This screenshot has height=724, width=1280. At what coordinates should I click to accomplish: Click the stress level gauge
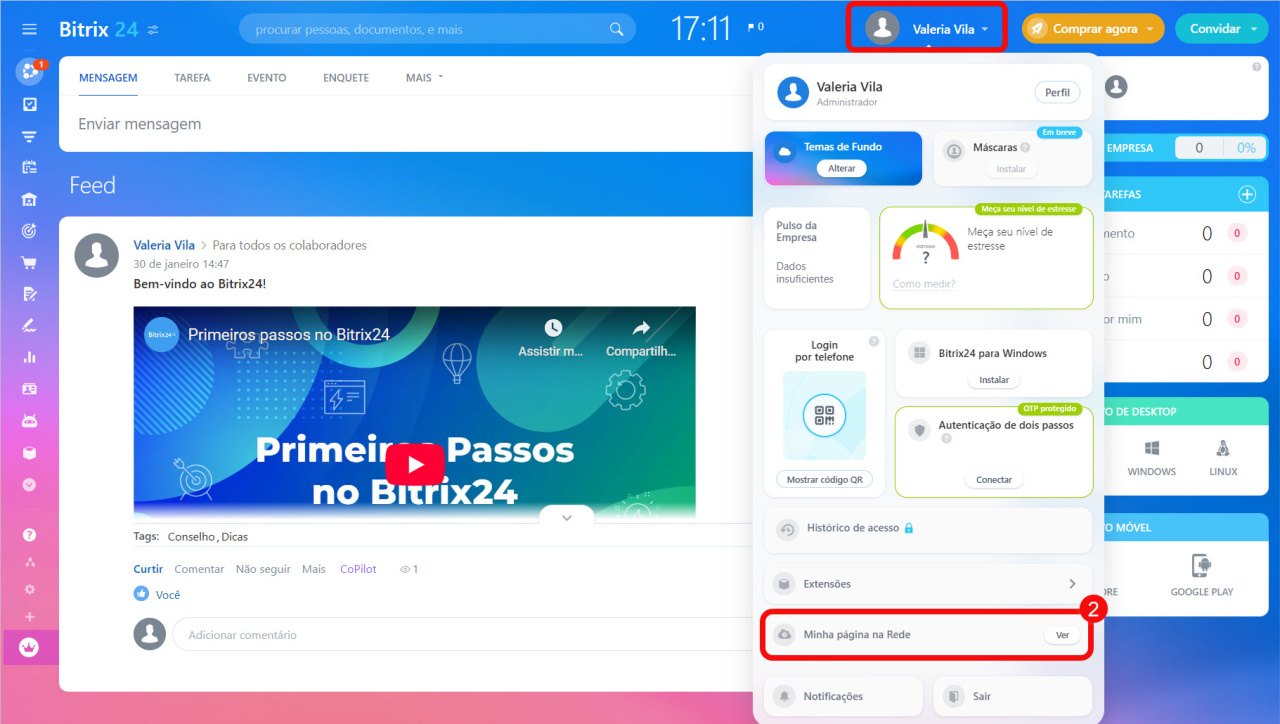tap(925, 242)
